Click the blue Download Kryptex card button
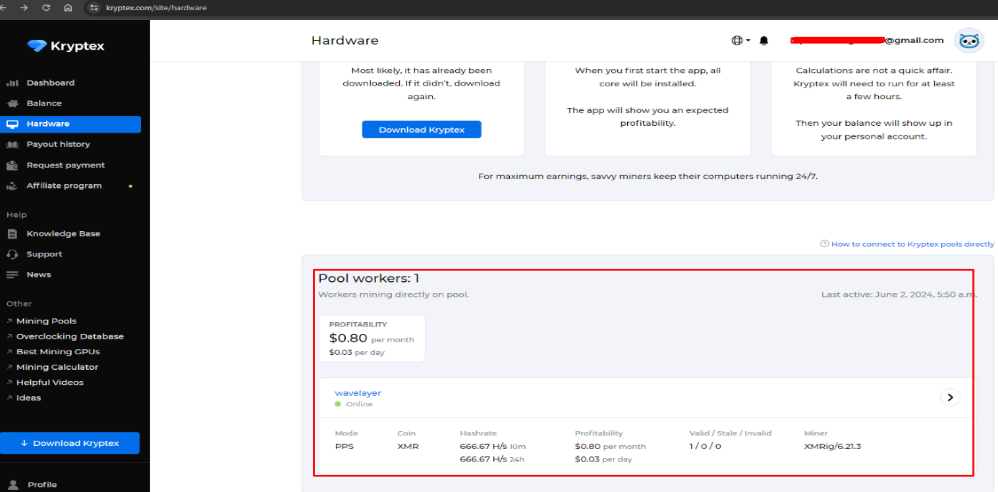The width and height of the screenshot is (998, 492). tap(421, 129)
